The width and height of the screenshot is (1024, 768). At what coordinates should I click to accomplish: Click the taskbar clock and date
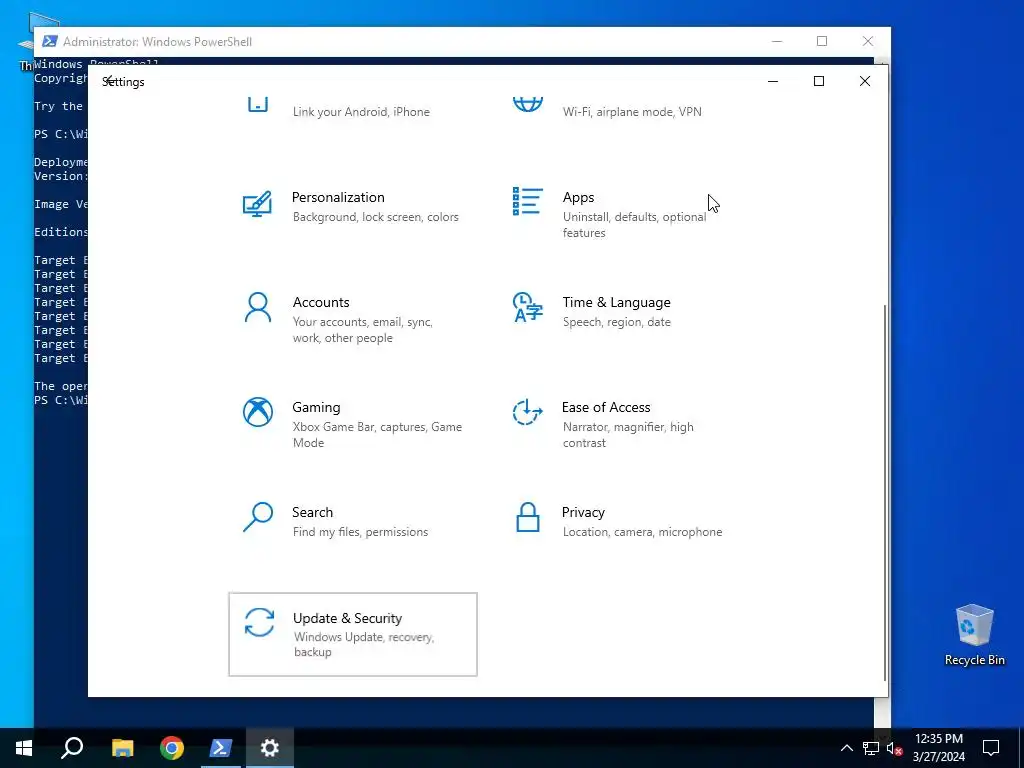pos(938,748)
